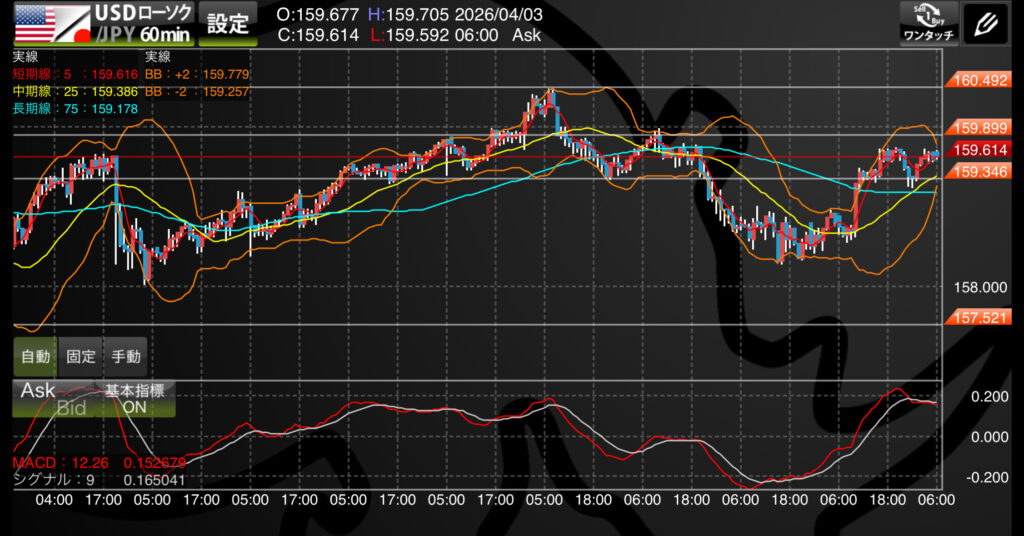Tap the orange 160.492 price tag
This screenshot has width=1024, height=536.
click(979, 80)
